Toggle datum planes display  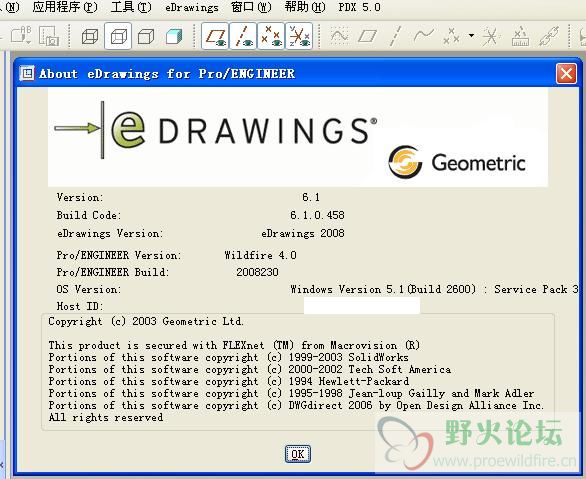coord(215,36)
